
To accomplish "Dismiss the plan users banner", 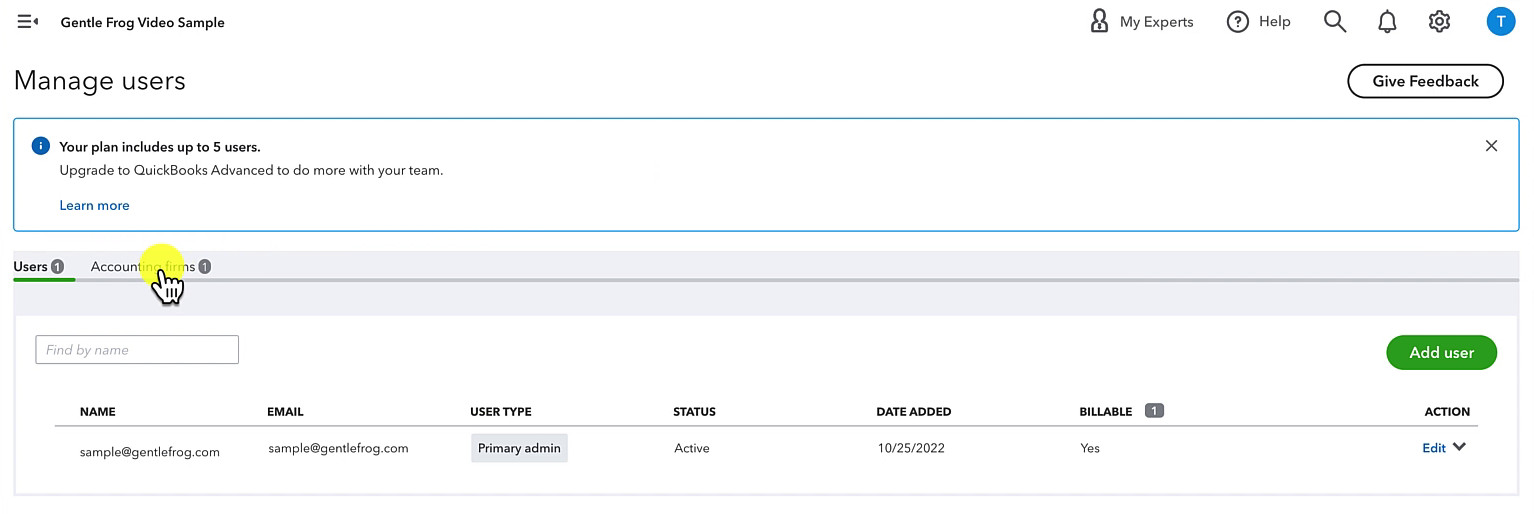I will pos(1491,146).
